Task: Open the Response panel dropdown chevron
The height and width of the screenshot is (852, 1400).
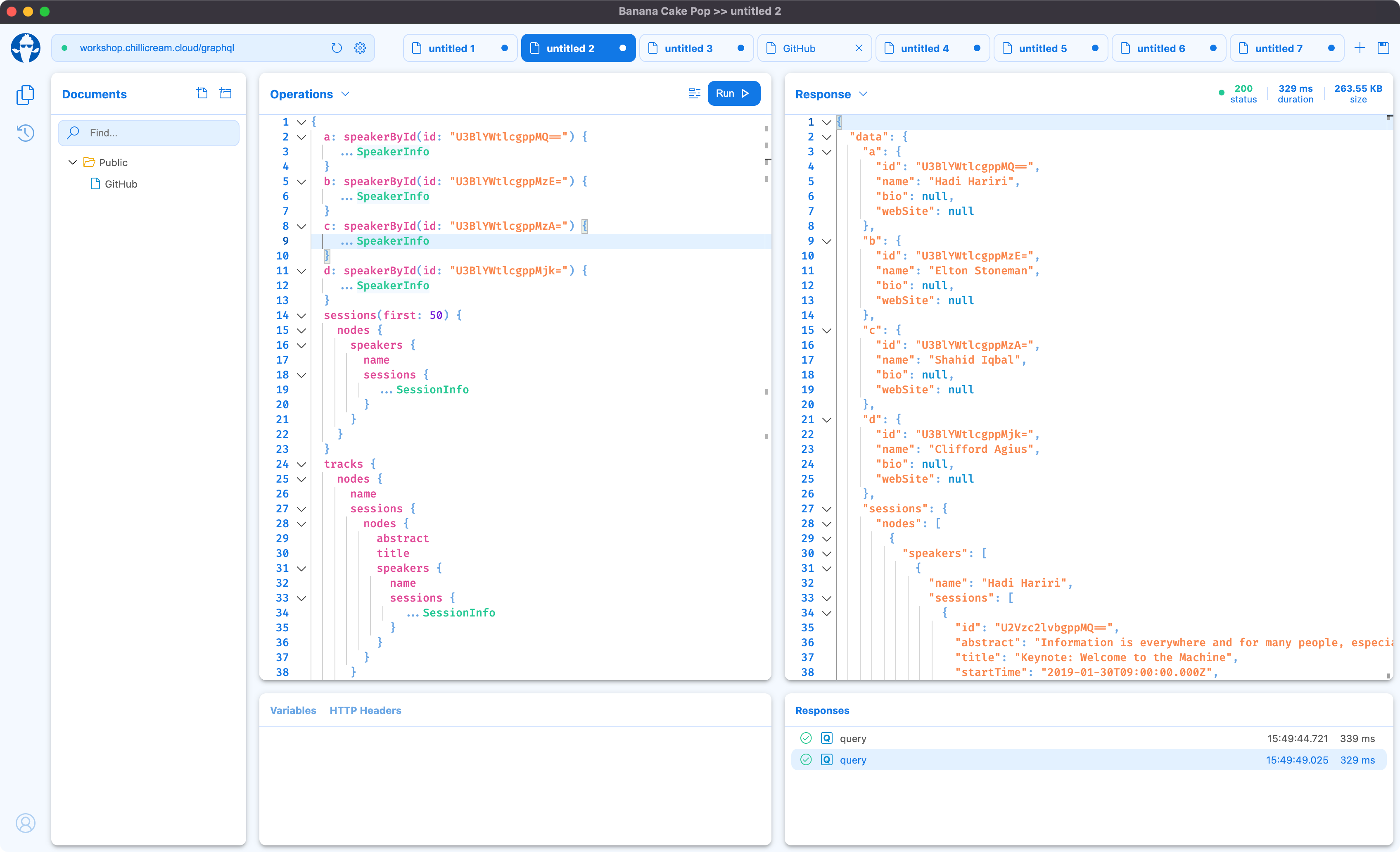Action: (x=863, y=94)
